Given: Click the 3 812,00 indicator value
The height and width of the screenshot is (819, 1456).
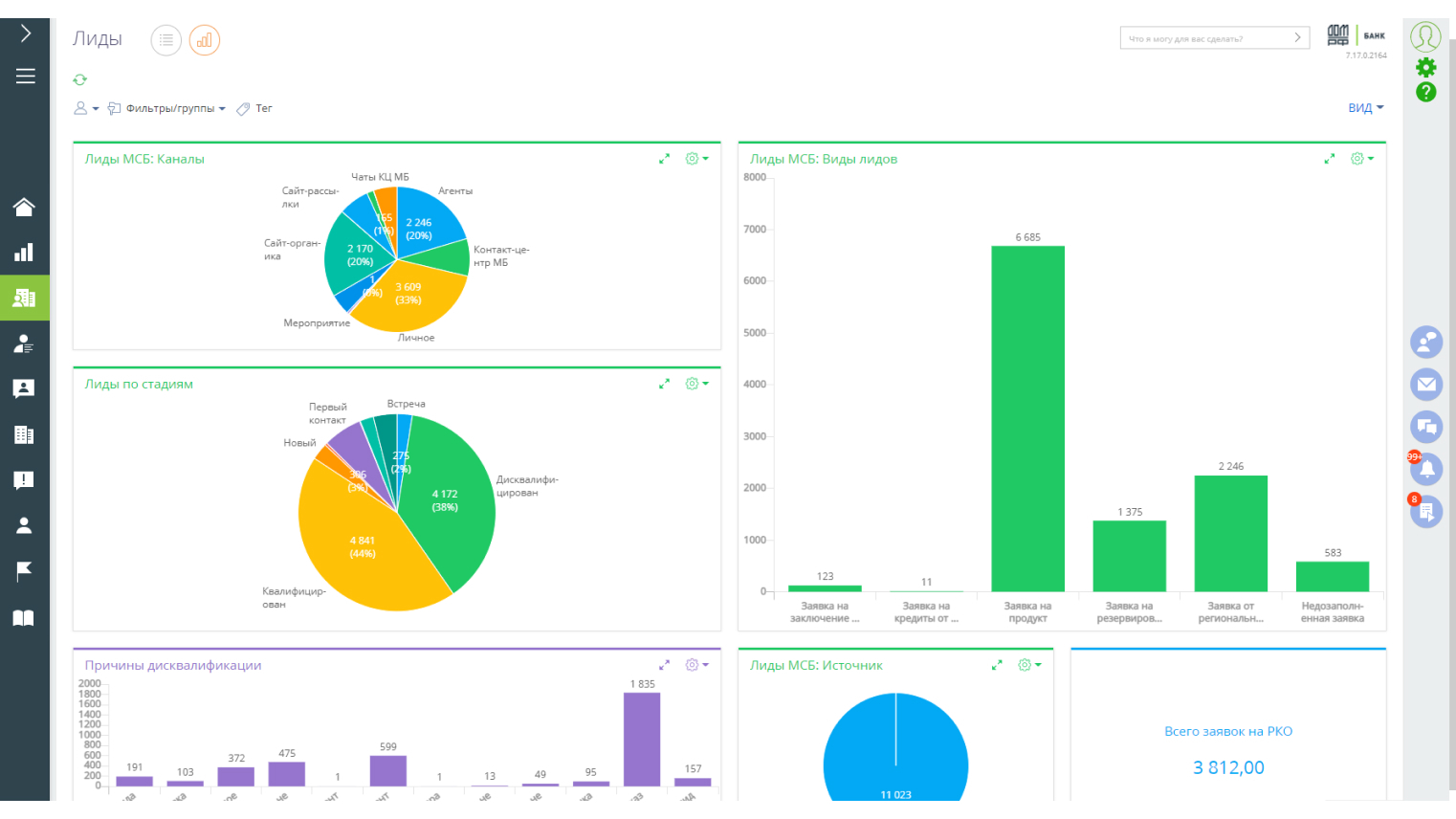Looking at the screenshot, I should [x=1228, y=767].
